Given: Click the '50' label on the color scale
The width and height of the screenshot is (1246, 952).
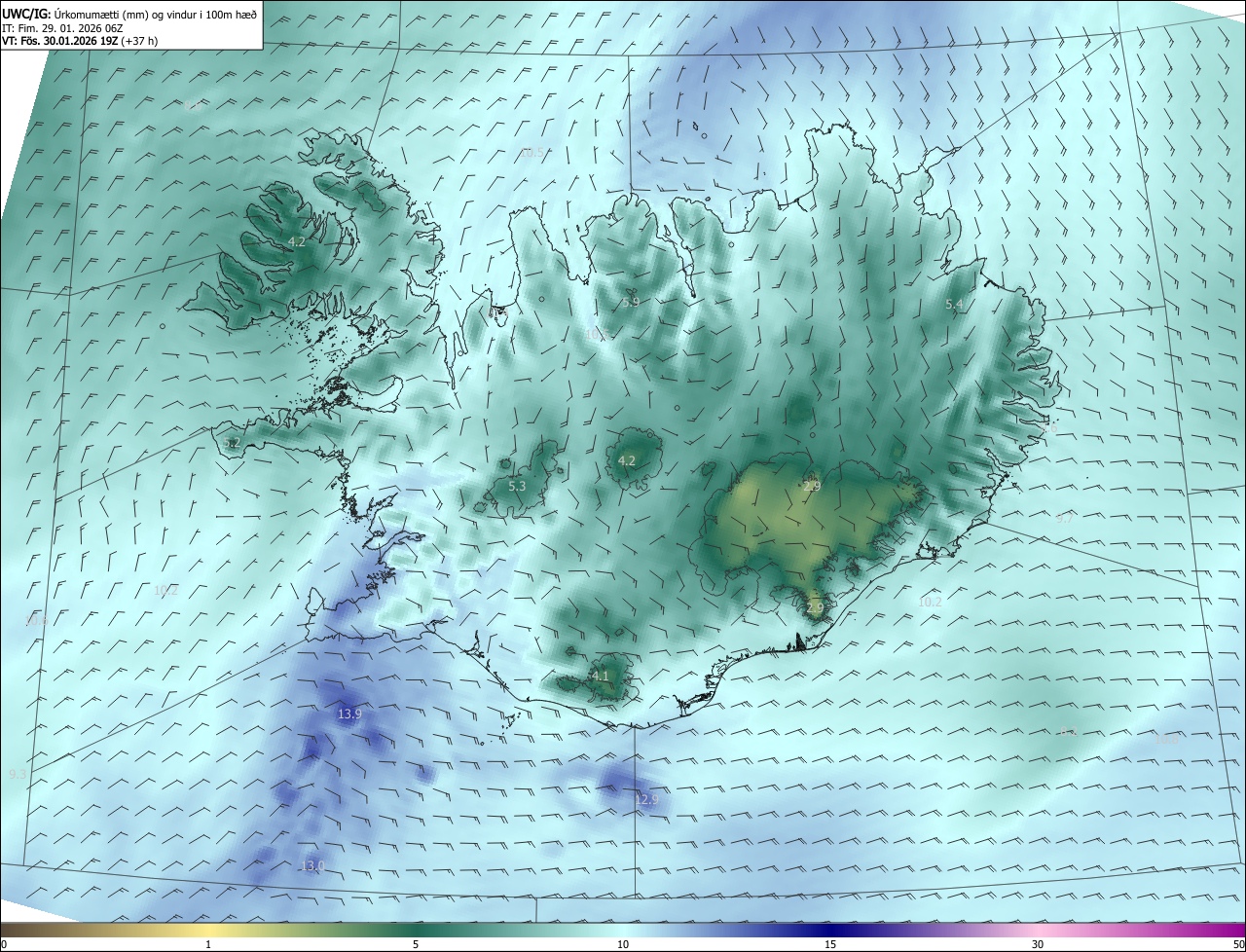Looking at the screenshot, I should click(x=1238, y=945).
